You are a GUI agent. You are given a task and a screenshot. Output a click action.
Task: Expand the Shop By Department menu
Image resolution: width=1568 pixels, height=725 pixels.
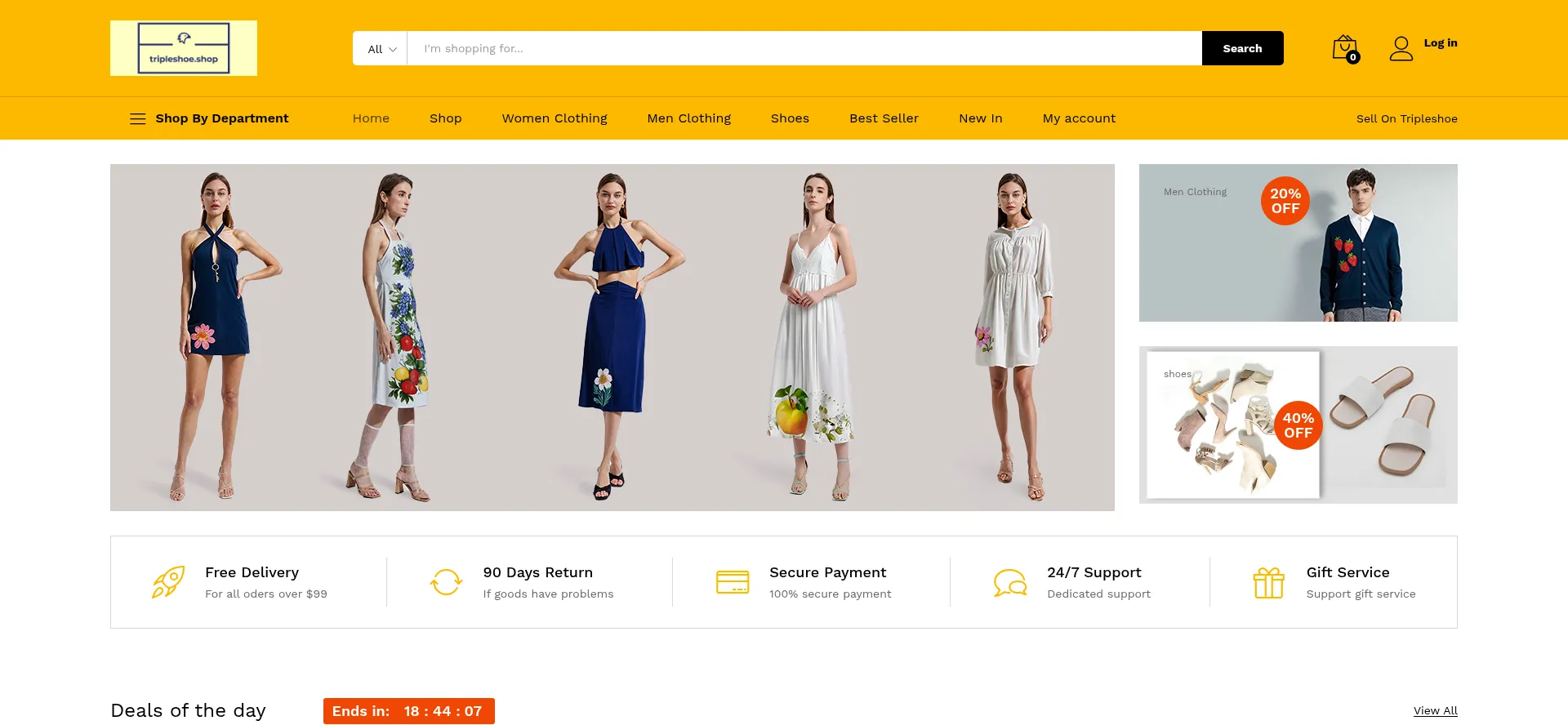pyautogui.click(x=209, y=118)
